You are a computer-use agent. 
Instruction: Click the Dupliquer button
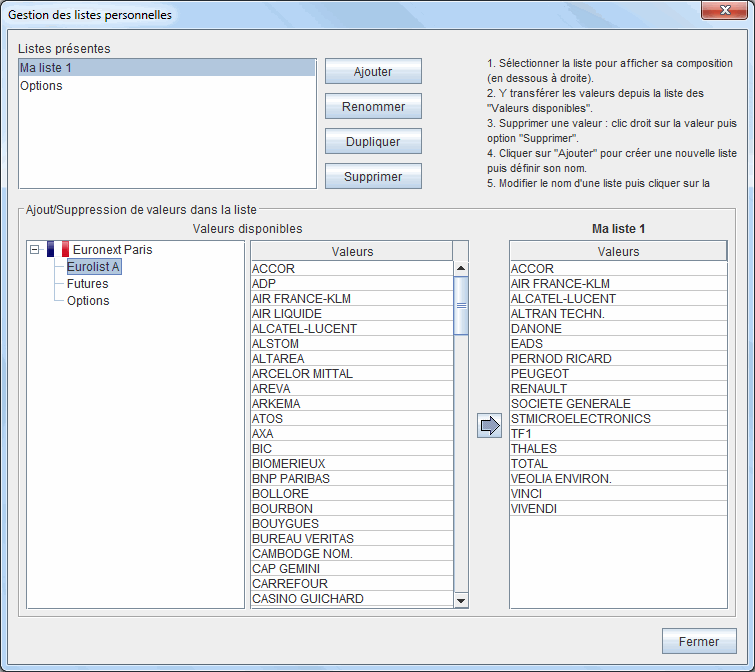point(373,141)
